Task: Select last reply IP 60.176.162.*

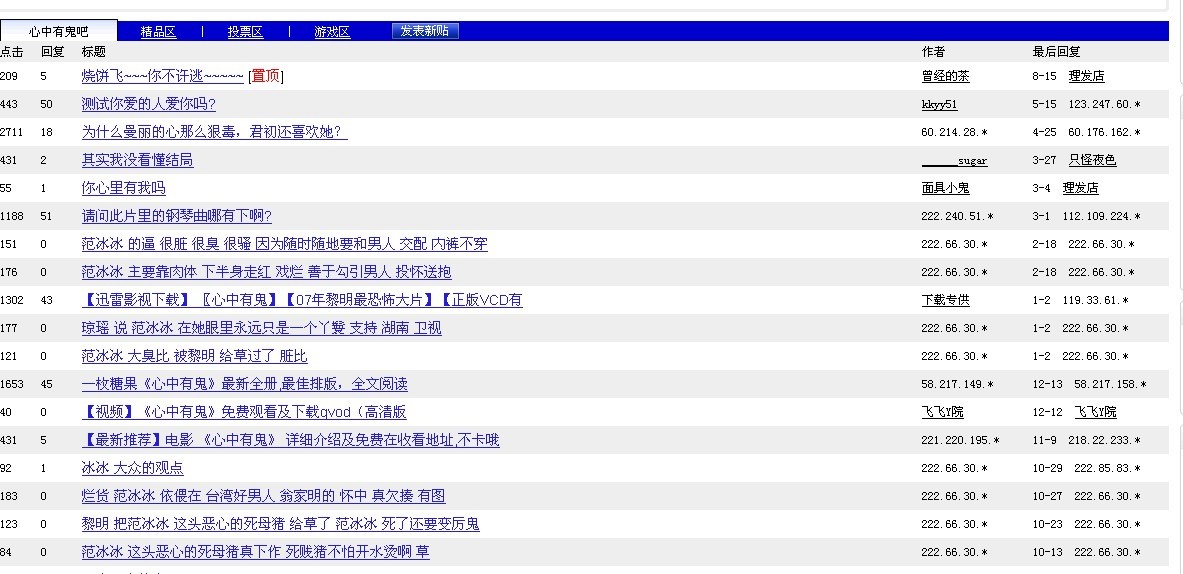Action: tap(1105, 132)
